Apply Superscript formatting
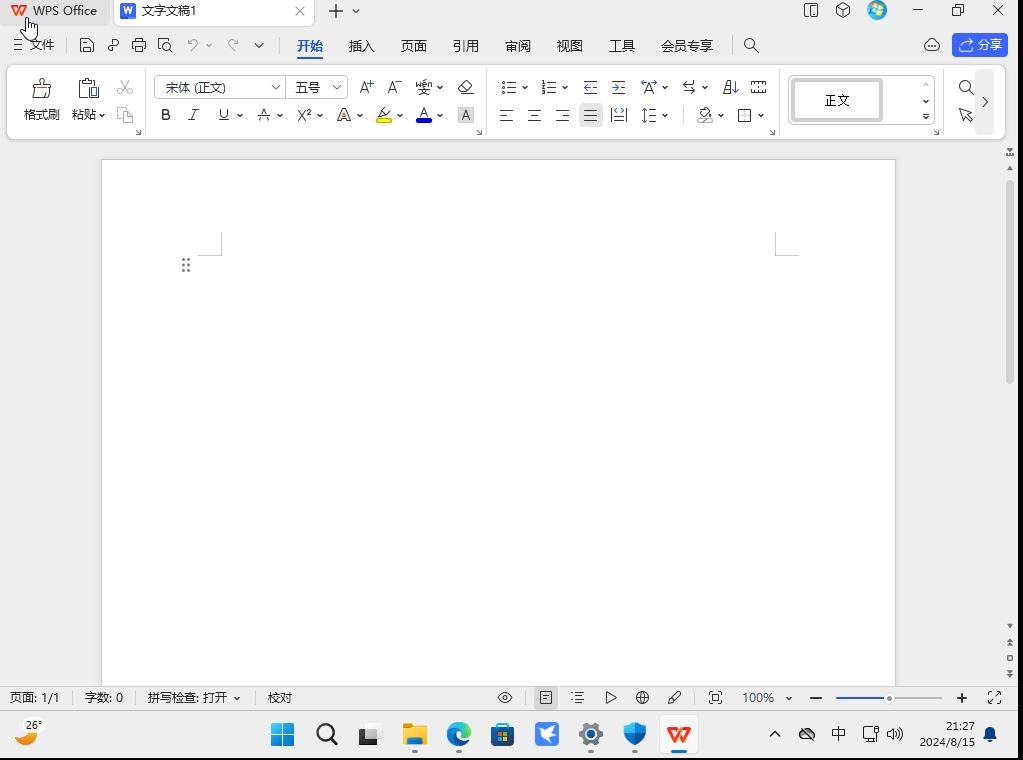This screenshot has height=760, width=1023. (305, 115)
